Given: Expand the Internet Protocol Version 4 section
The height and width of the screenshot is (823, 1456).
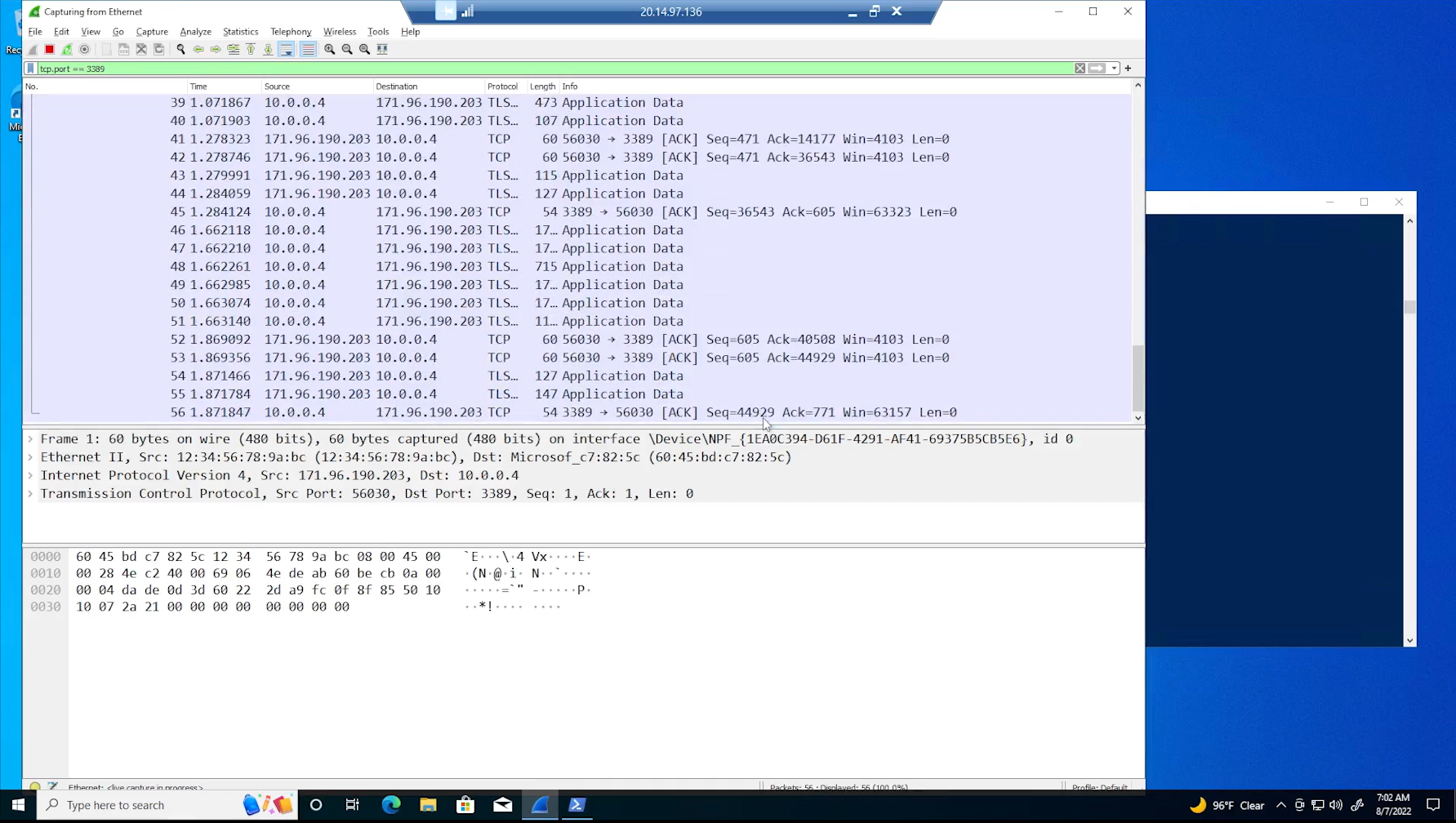Looking at the screenshot, I should 30,475.
